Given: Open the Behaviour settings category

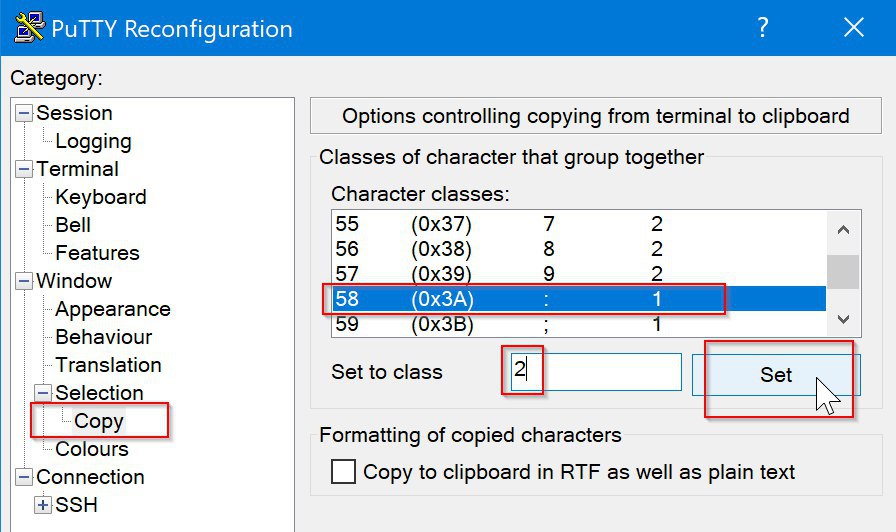Looking at the screenshot, I should [x=103, y=337].
